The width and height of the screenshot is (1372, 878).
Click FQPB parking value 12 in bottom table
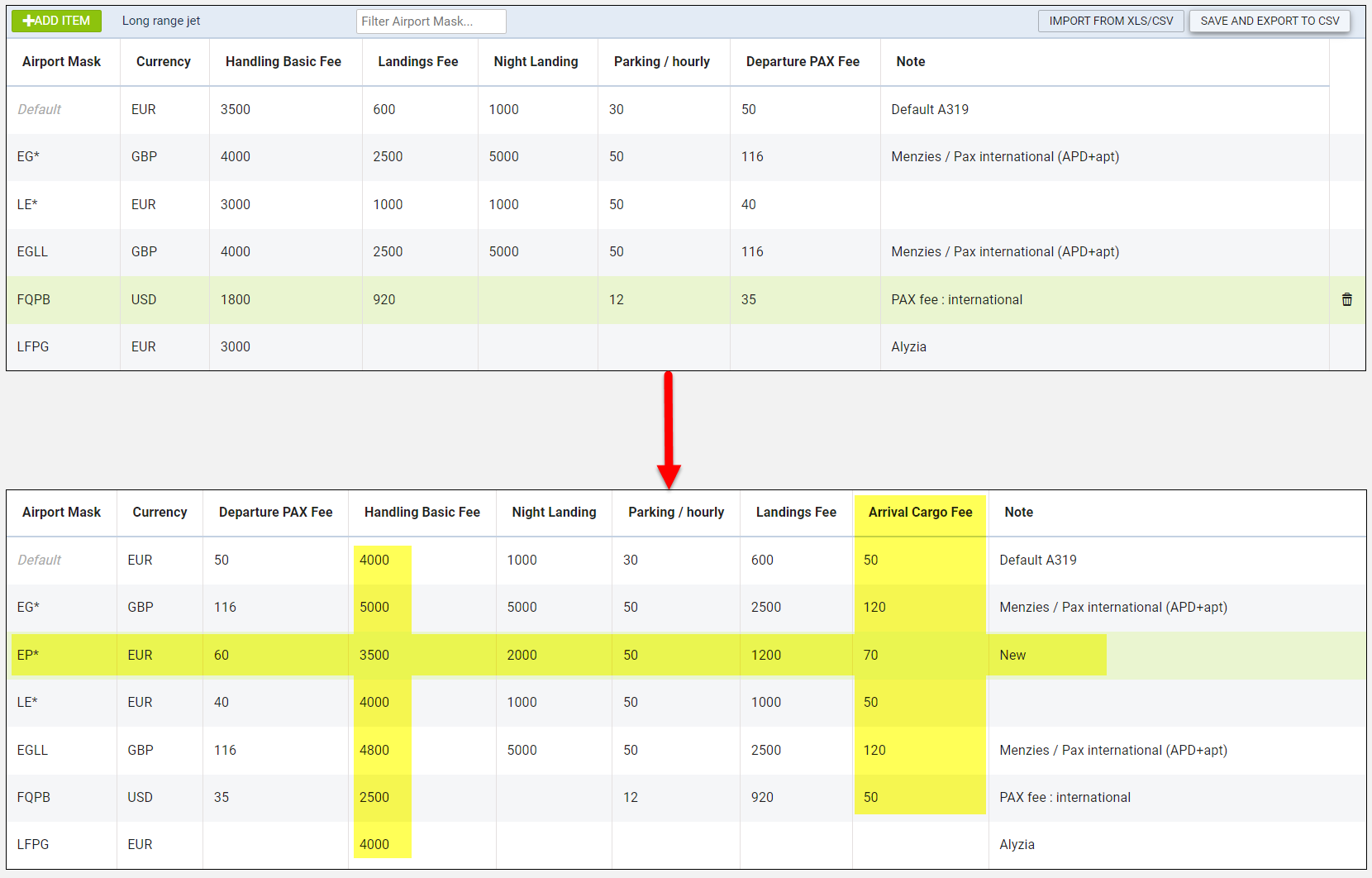pos(631,797)
